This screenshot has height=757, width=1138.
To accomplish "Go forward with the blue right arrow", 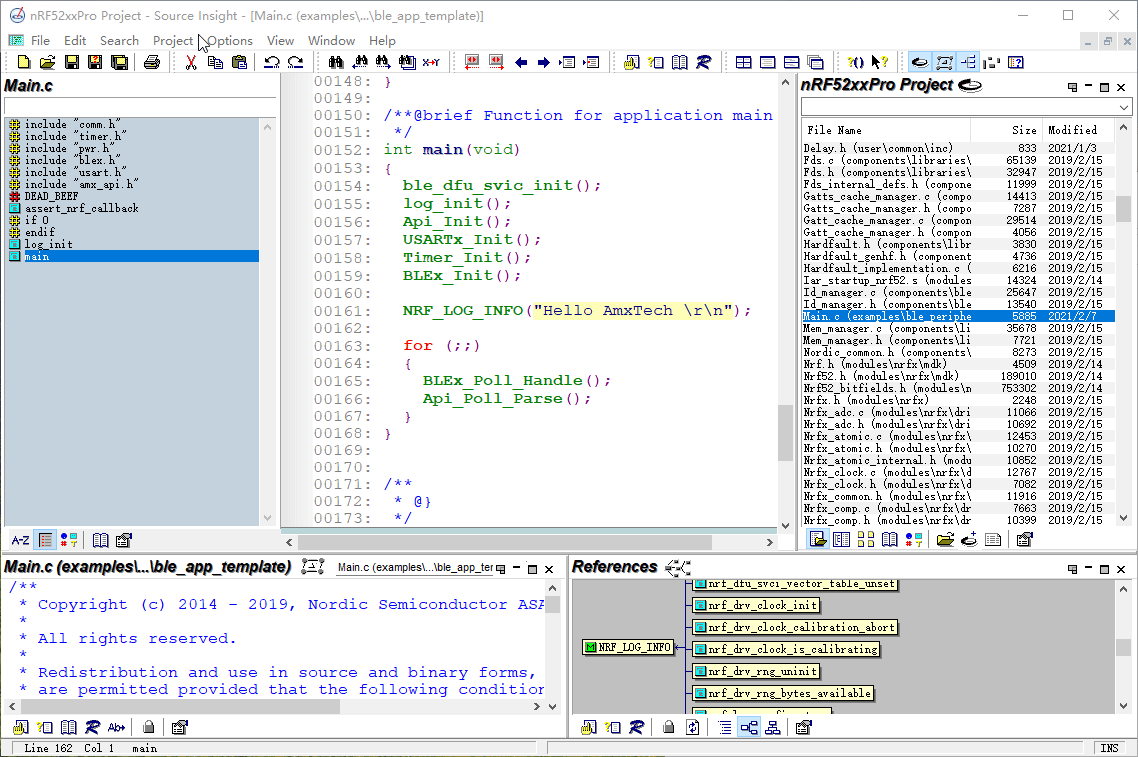I will pos(544,62).
